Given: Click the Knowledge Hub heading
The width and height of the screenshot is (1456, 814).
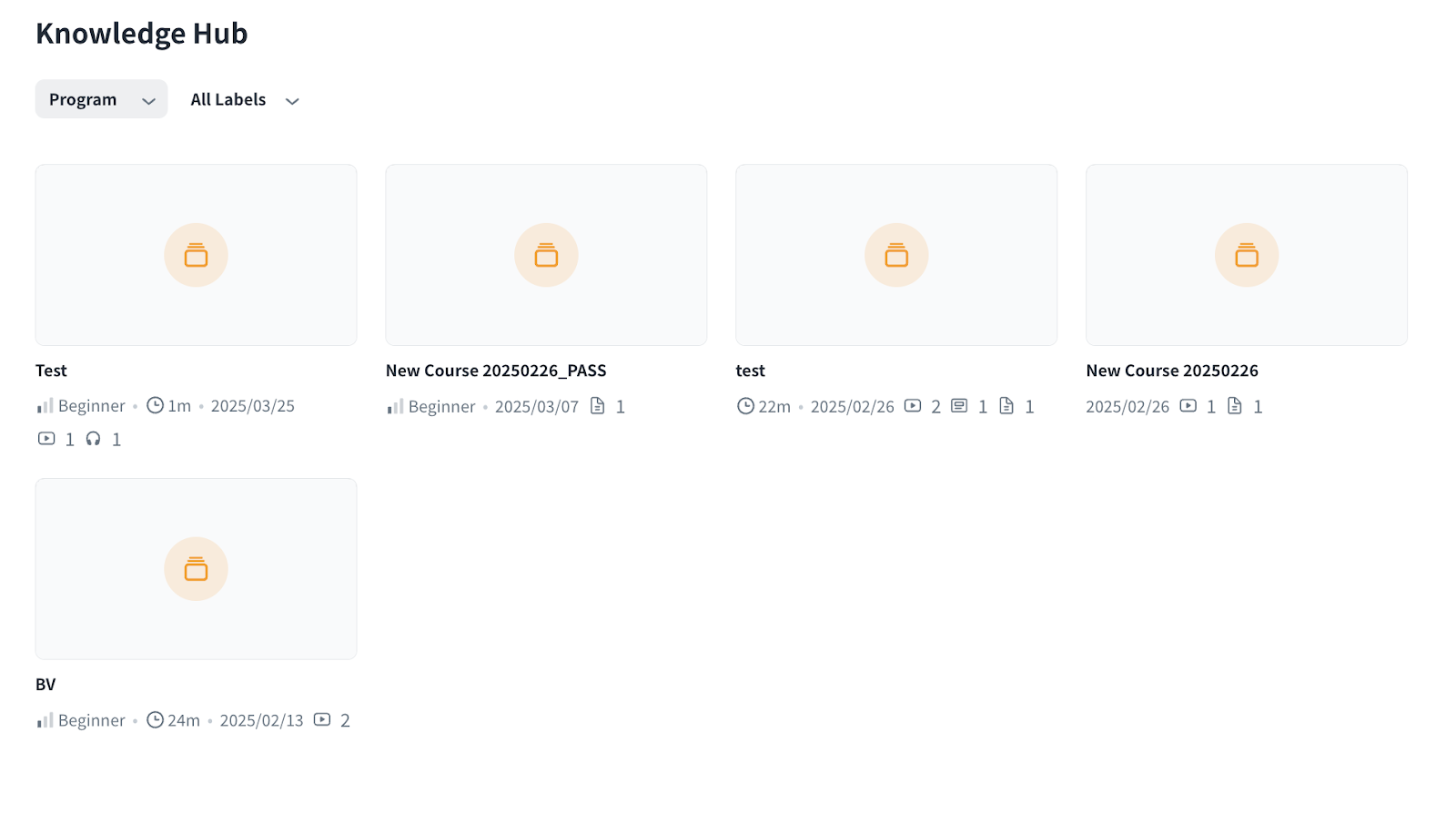Looking at the screenshot, I should (142, 34).
